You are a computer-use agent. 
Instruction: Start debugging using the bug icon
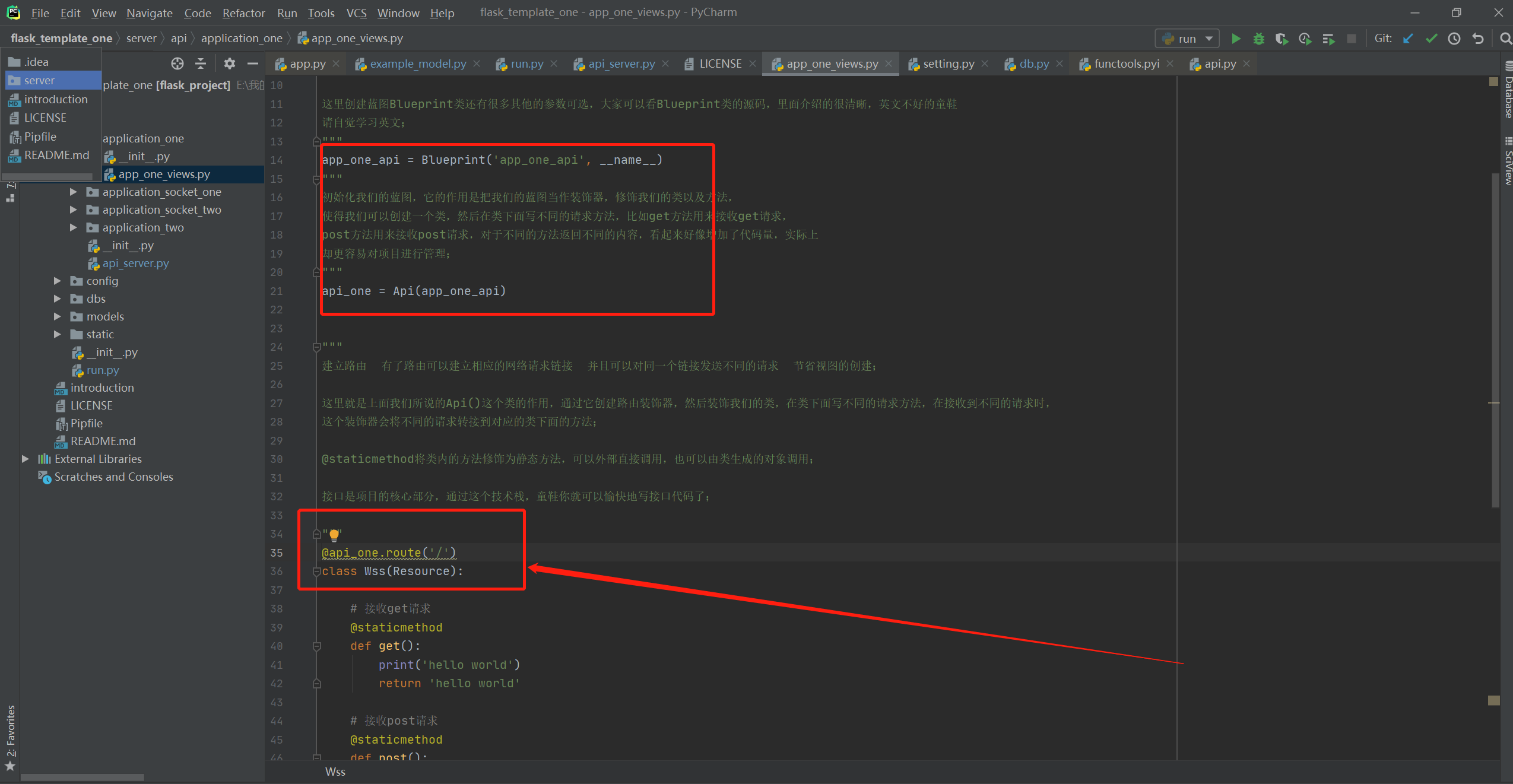pyautogui.click(x=1259, y=38)
